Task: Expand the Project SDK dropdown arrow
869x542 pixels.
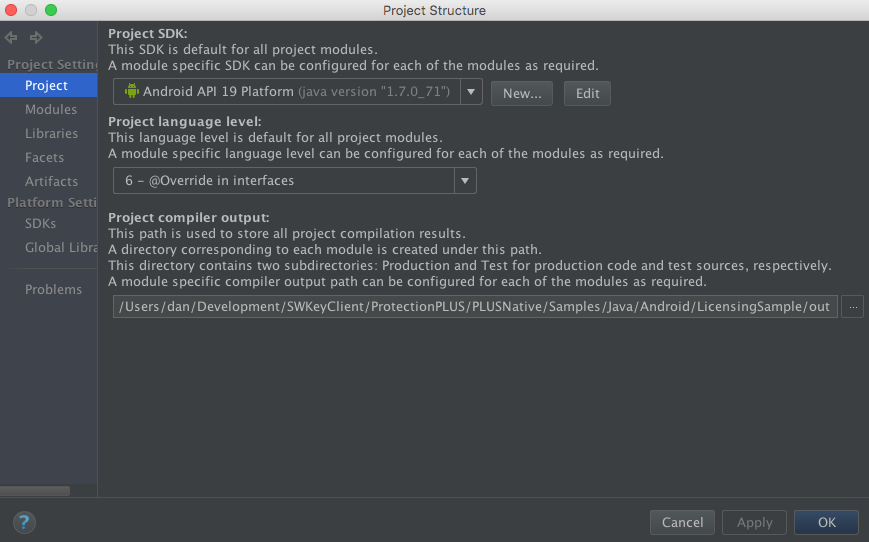Action: click(x=471, y=92)
